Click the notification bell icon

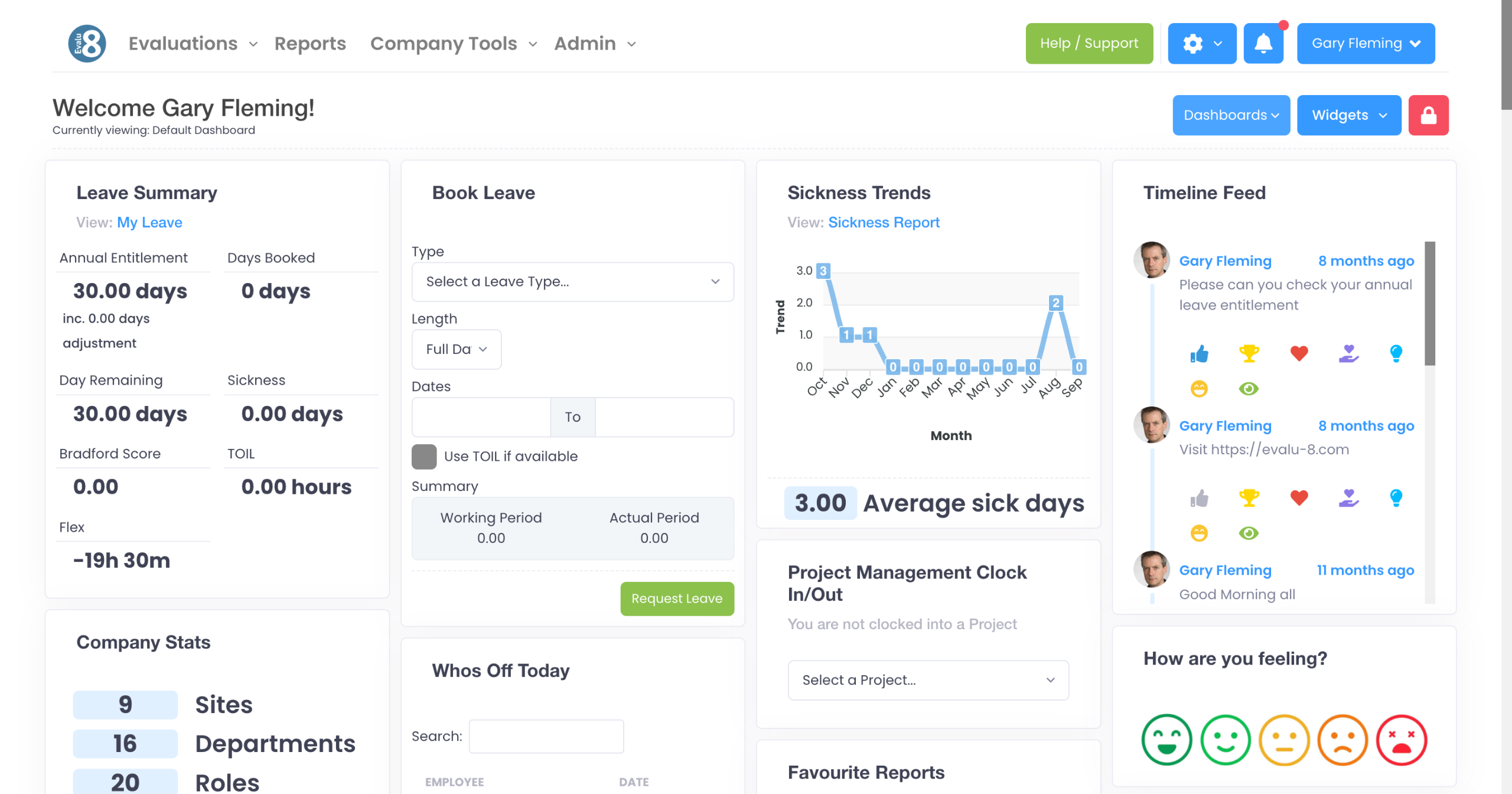point(1263,44)
